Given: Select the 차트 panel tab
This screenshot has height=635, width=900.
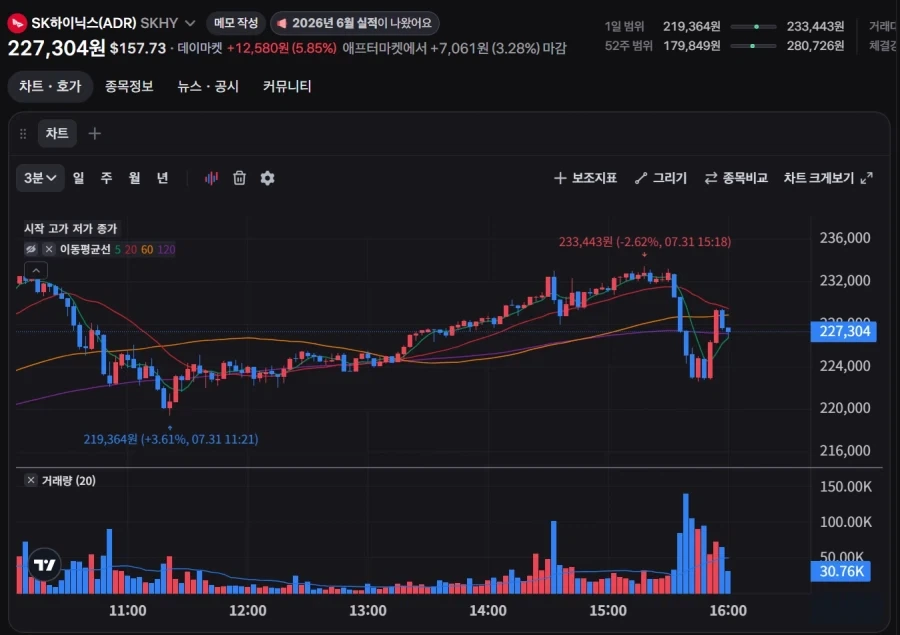Looking at the screenshot, I should pos(57,133).
